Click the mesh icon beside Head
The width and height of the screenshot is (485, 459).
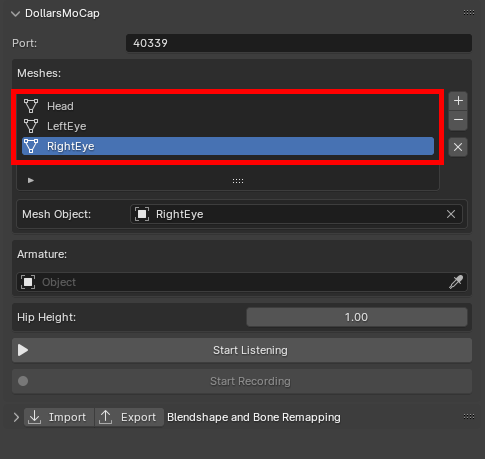[31, 106]
